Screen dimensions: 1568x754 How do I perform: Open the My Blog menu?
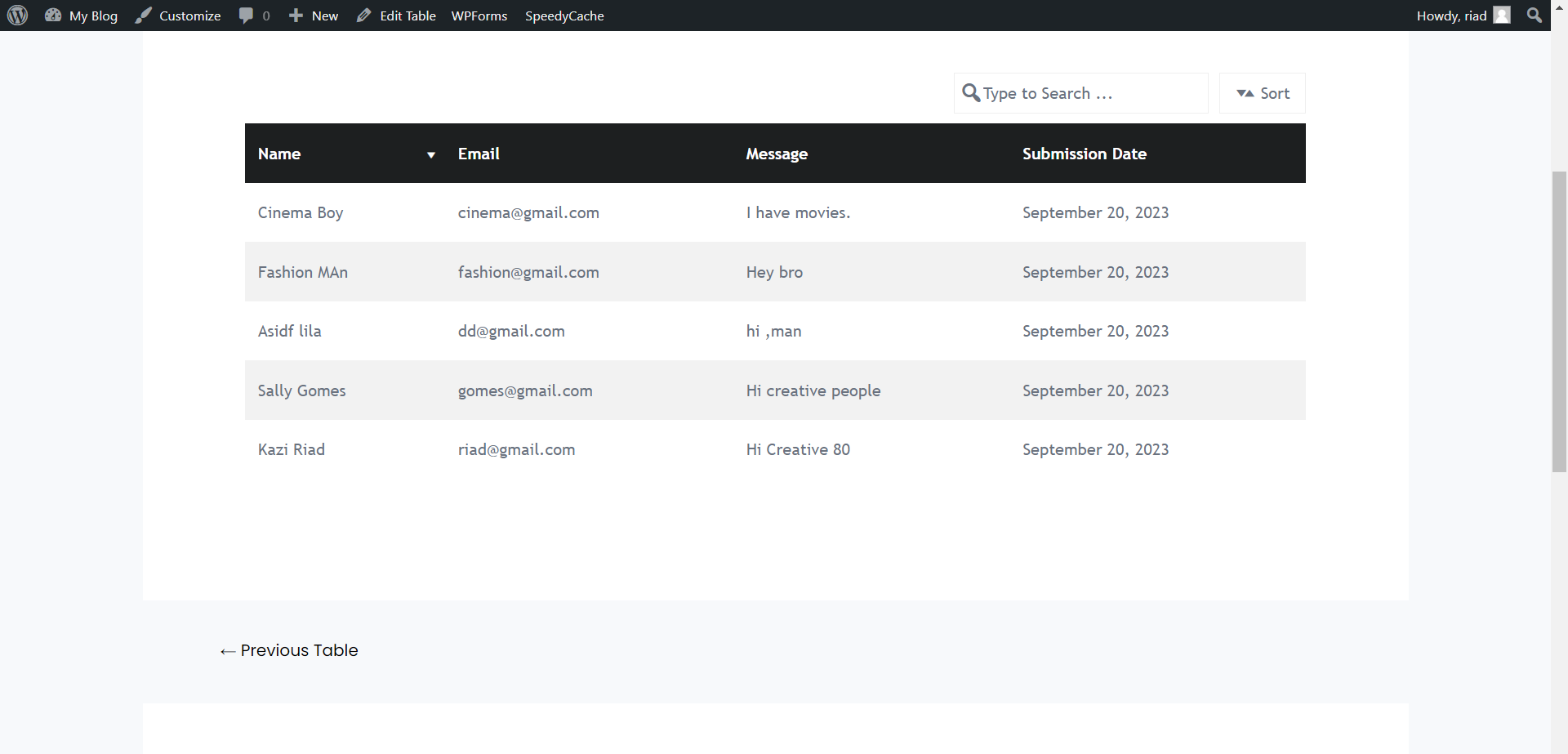click(x=80, y=15)
